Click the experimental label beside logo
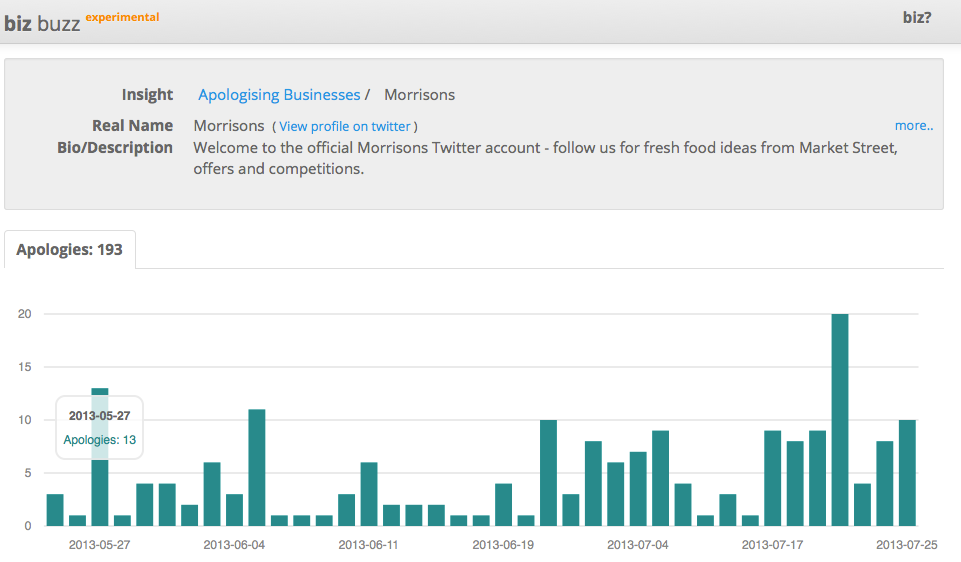The image size is (961, 562). pyautogui.click(x=123, y=17)
